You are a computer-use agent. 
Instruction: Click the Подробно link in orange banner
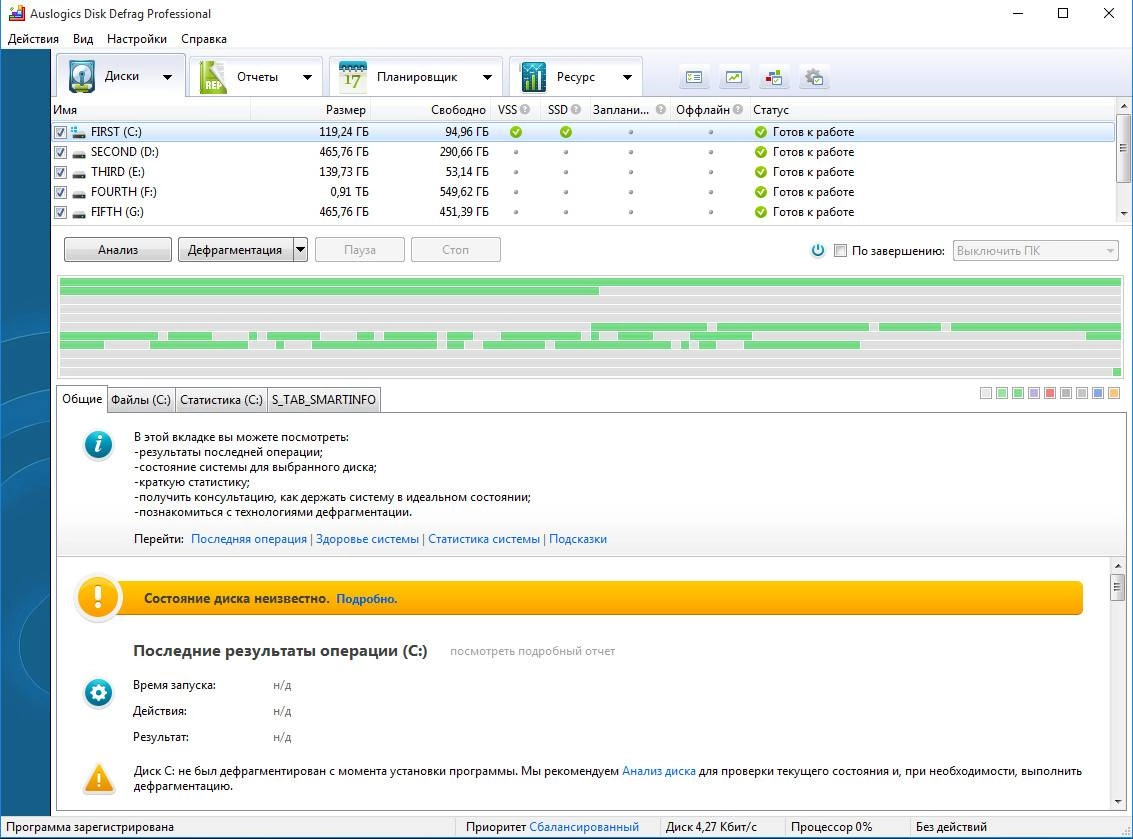pyautogui.click(x=366, y=599)
